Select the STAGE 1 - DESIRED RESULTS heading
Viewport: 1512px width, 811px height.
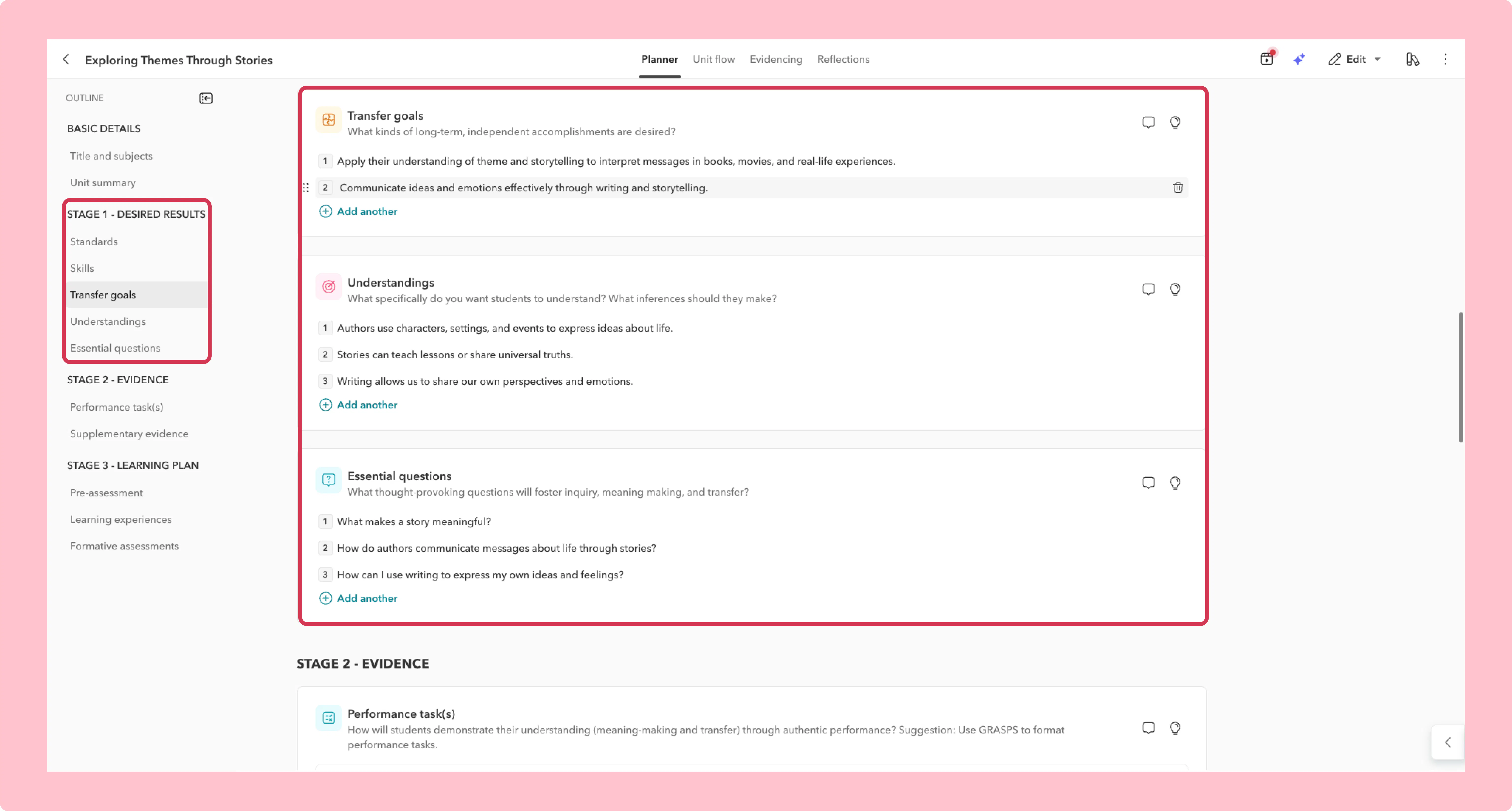(136, 214)
